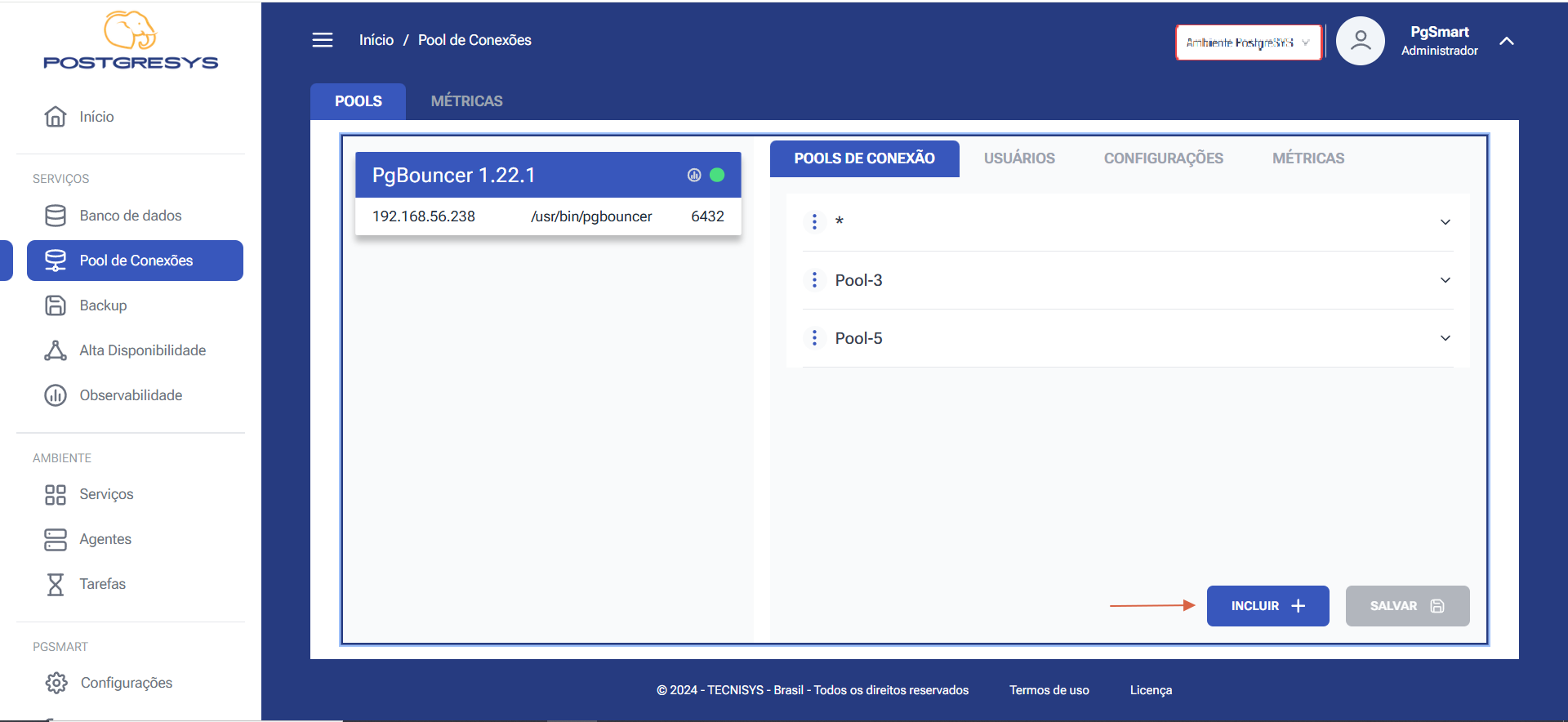Click the Pool-3 name text

pos(858,280)
